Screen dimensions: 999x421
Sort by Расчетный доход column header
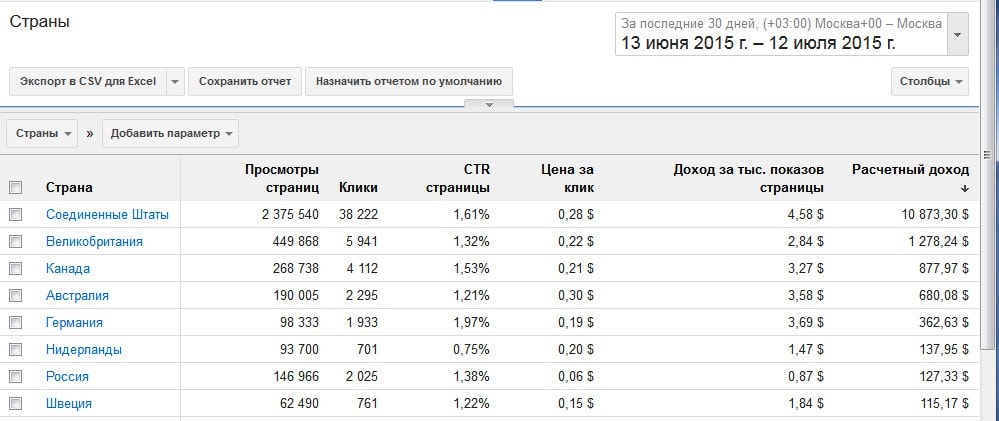tap(910, 178)
